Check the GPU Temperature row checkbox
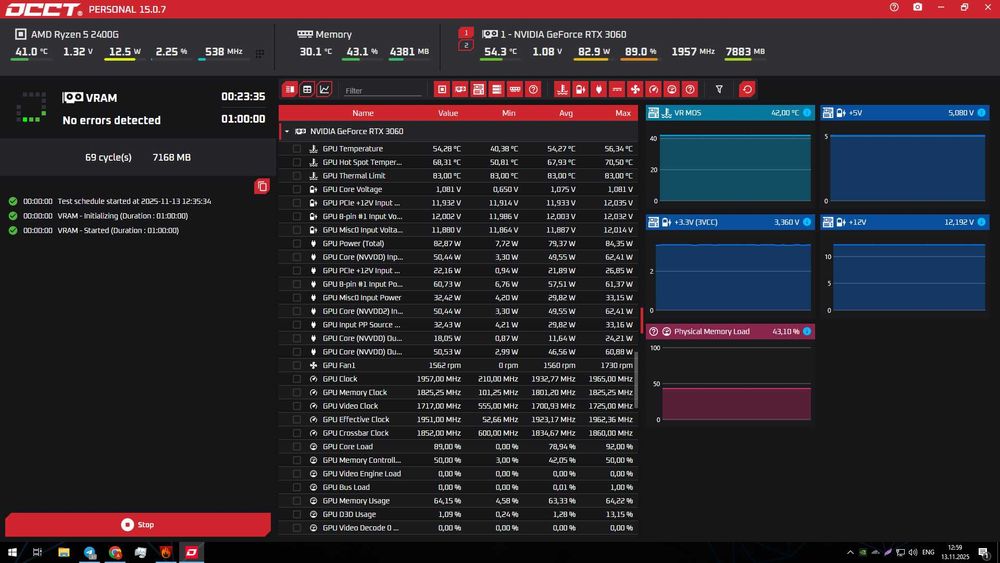Screen dimensions: 1000x563 [x=297, y=149]
